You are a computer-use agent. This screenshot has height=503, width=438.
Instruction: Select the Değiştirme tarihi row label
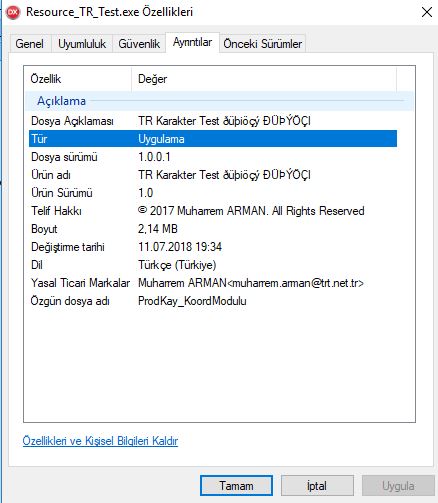point(68,247)
